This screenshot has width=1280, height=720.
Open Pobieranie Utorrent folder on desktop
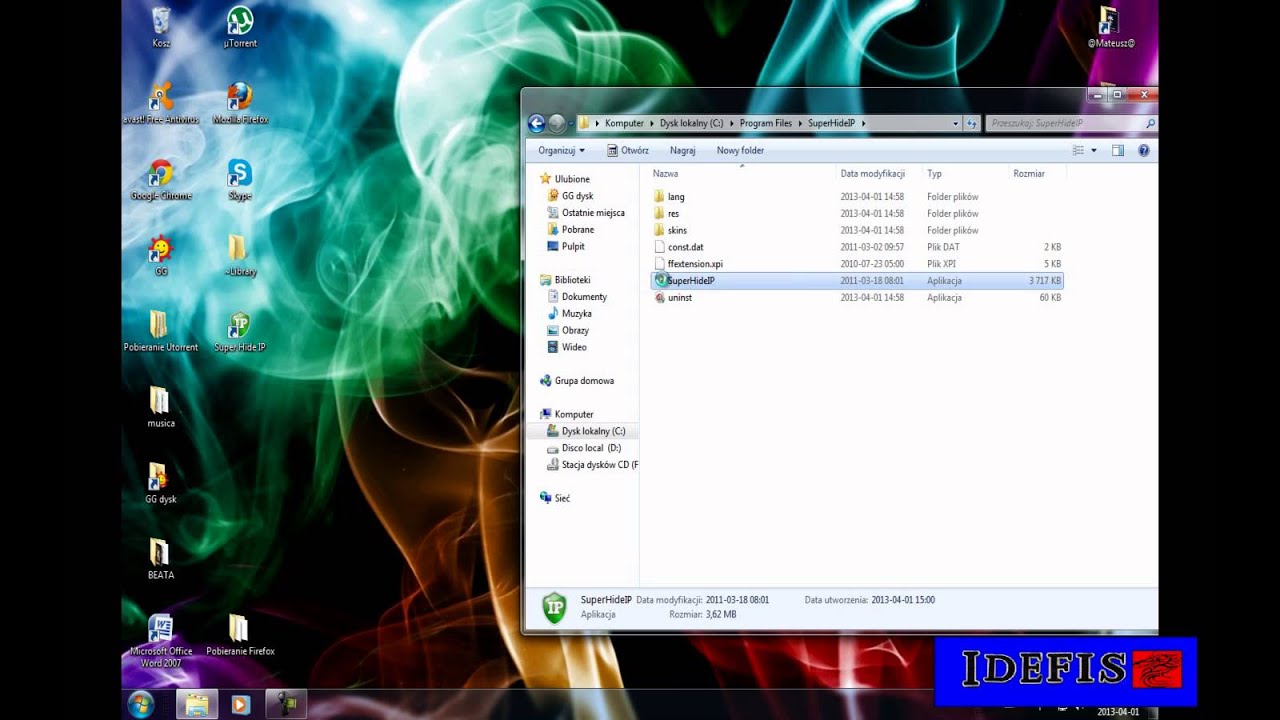[x=160, y=331]
